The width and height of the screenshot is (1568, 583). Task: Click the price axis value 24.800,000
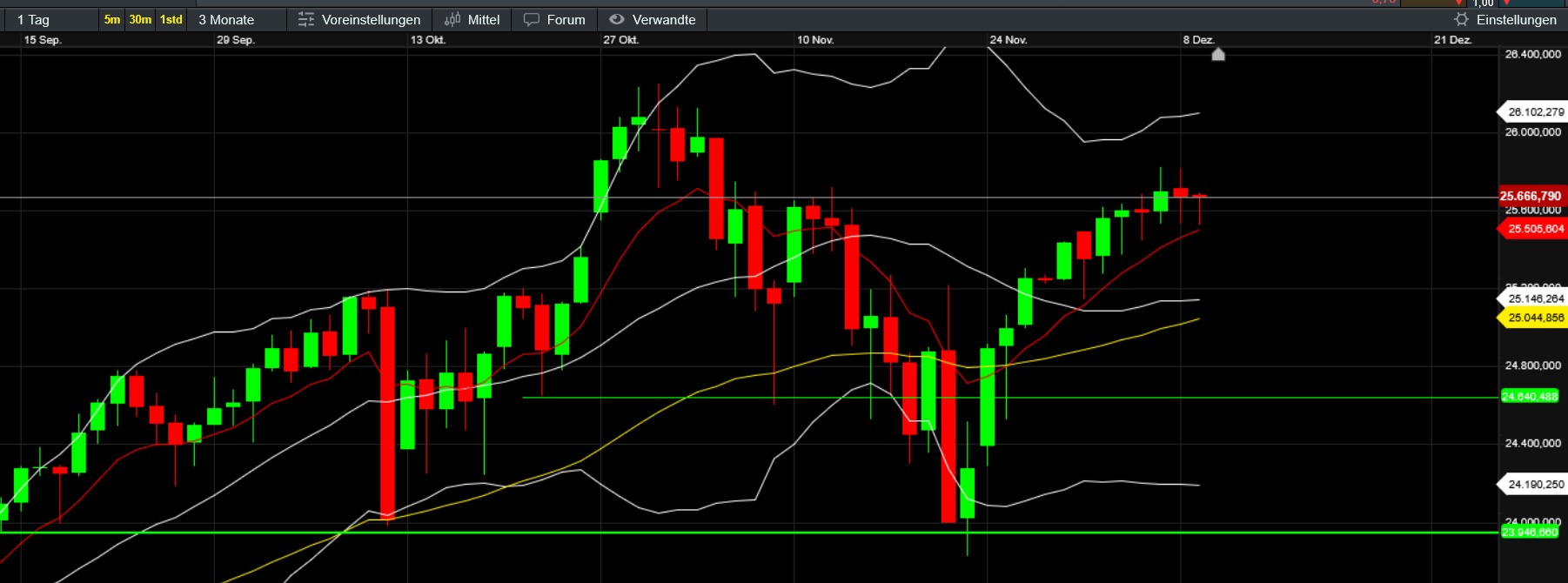(1533, 365)
